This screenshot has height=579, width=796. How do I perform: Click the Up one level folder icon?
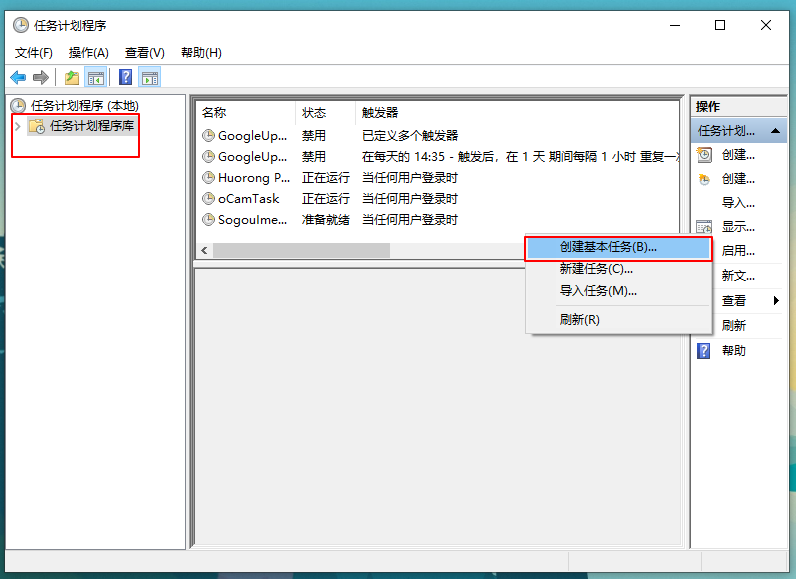[x=72, y=77]
